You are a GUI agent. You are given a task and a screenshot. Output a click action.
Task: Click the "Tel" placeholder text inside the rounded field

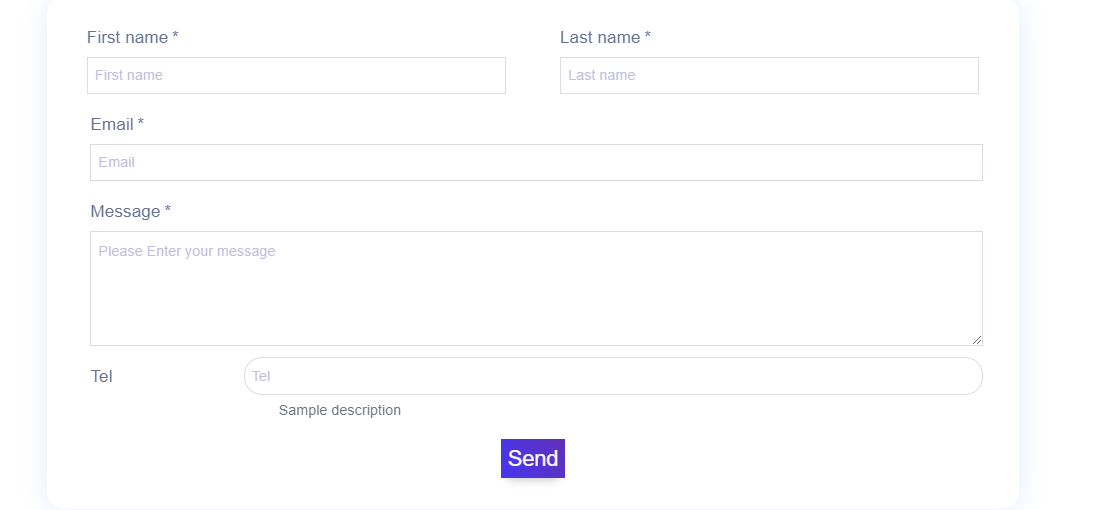[x=261, y=376]
